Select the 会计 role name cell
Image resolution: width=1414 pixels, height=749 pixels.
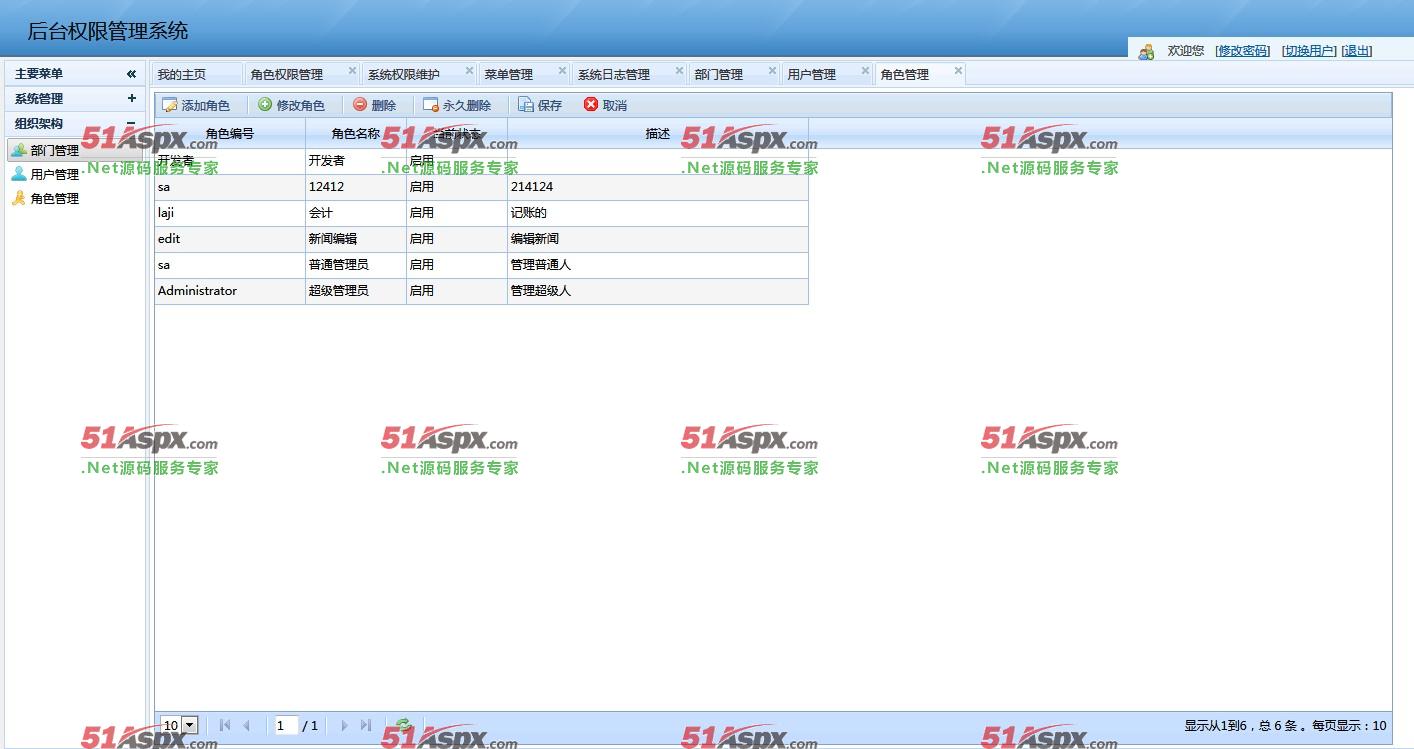356,213
